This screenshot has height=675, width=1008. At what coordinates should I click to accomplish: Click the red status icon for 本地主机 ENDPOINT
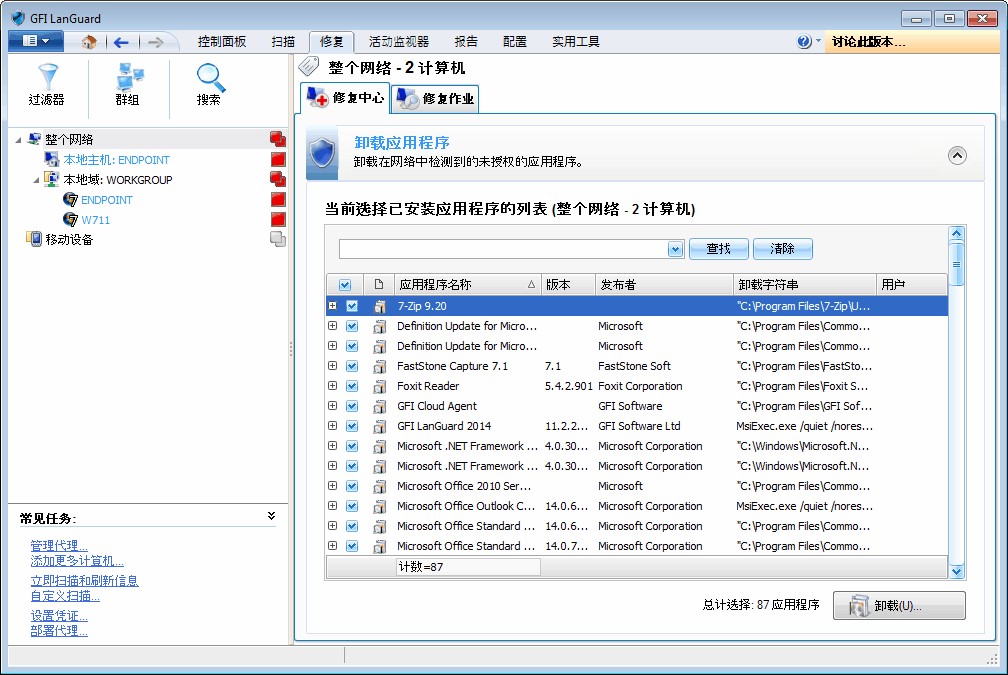point(278,159)
